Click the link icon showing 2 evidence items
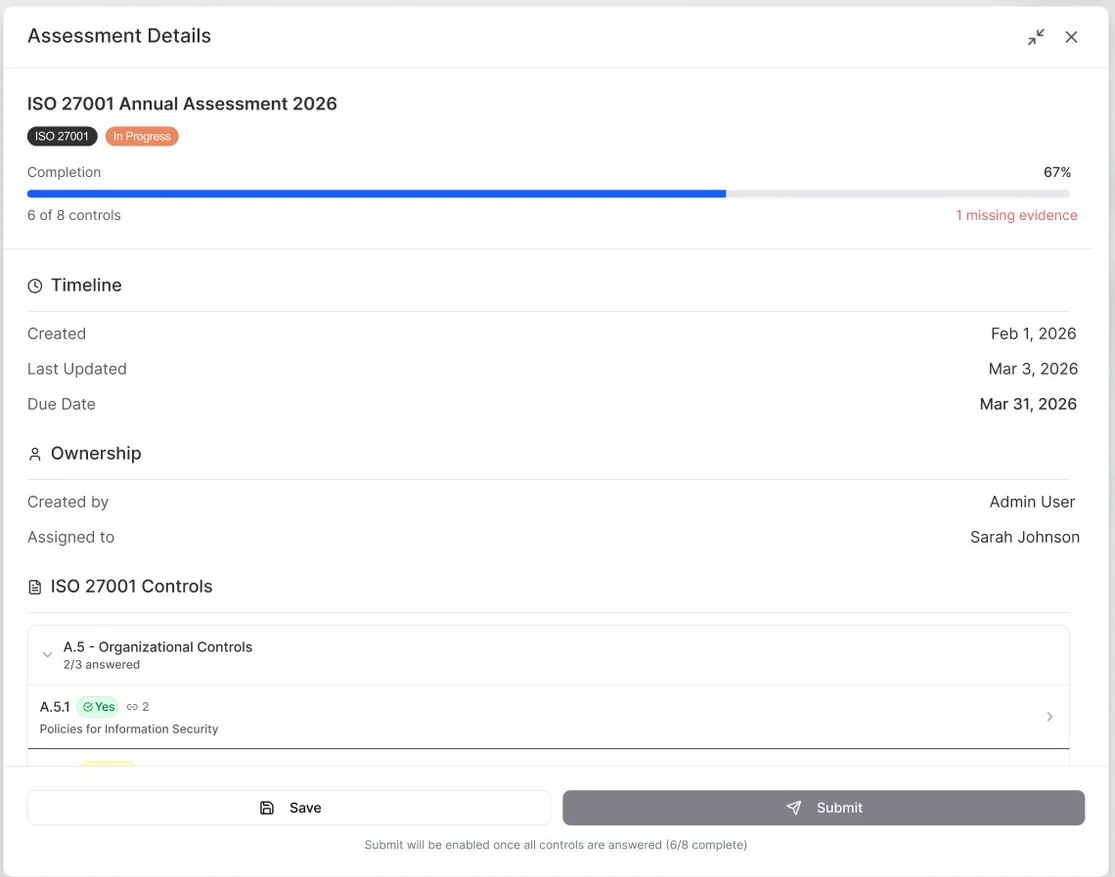 coord(132,707)
